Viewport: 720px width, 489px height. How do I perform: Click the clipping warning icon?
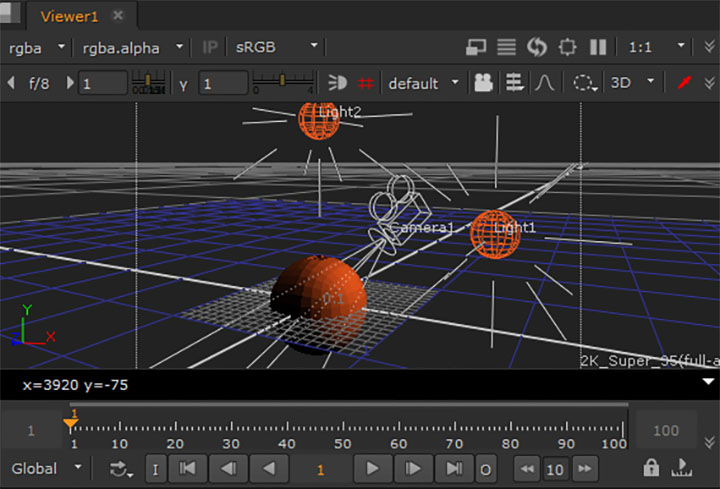click(338, 83)
